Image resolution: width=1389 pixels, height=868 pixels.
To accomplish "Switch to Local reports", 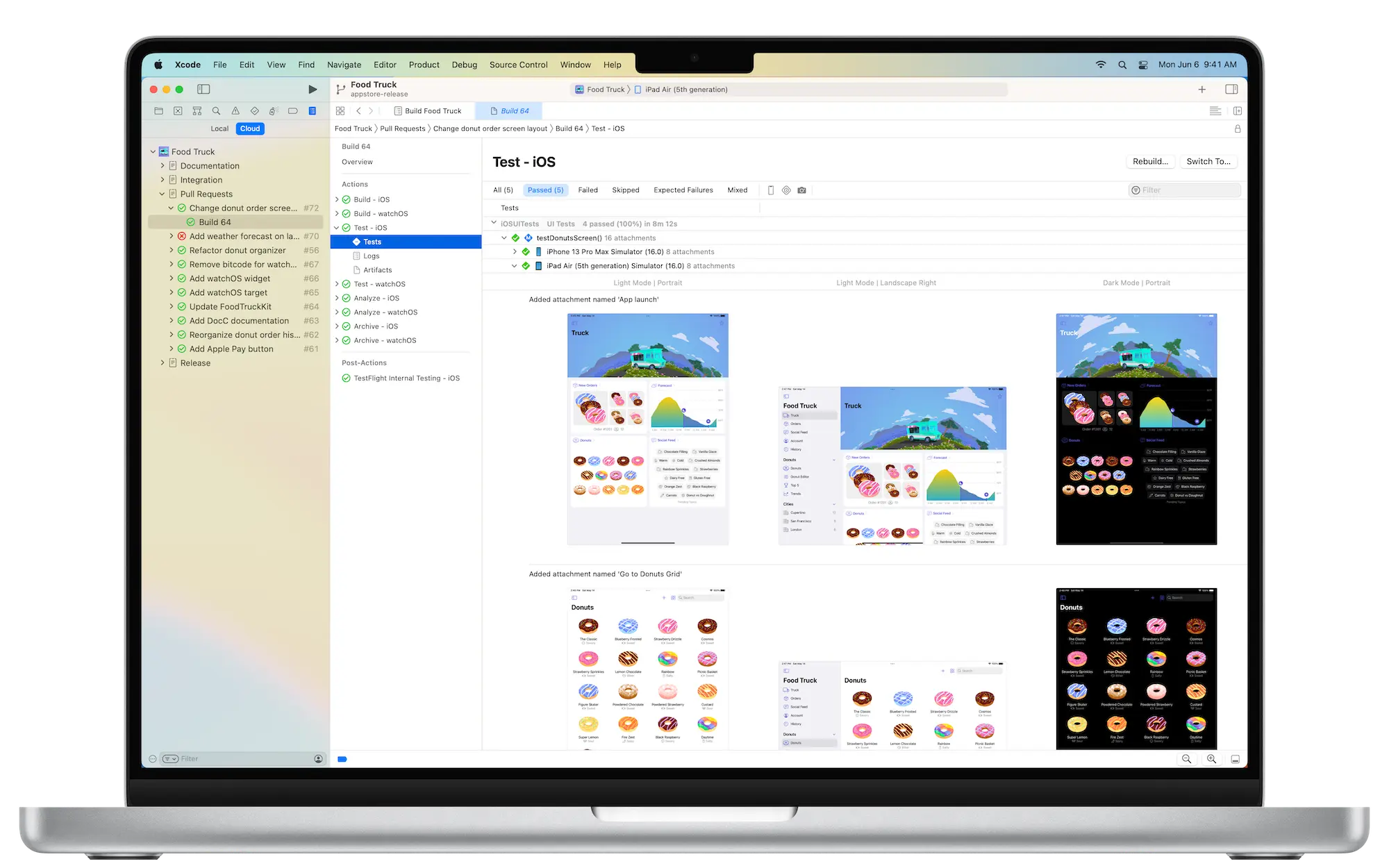I will [219, 128].
